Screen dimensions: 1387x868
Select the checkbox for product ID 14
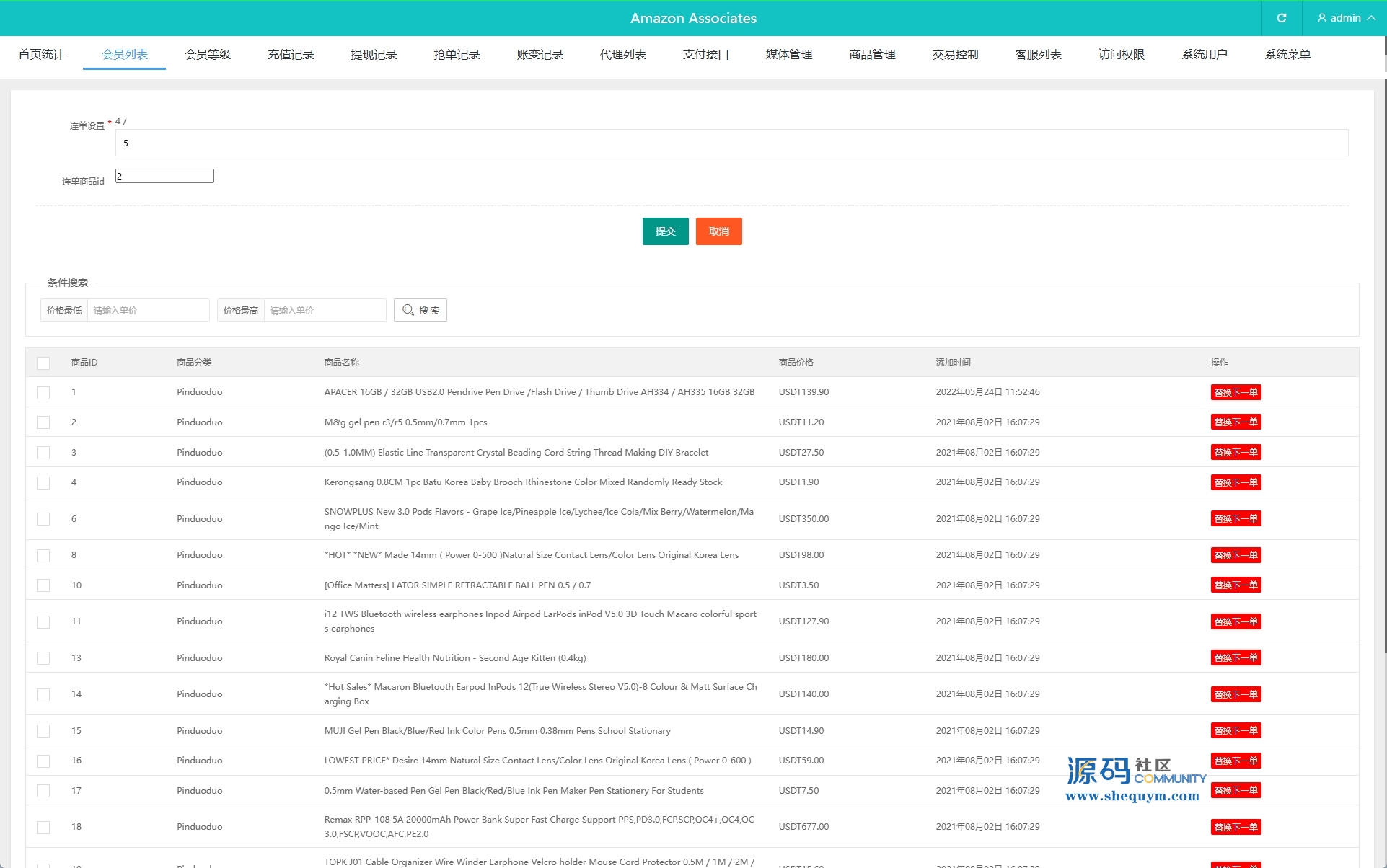(43, 694)
